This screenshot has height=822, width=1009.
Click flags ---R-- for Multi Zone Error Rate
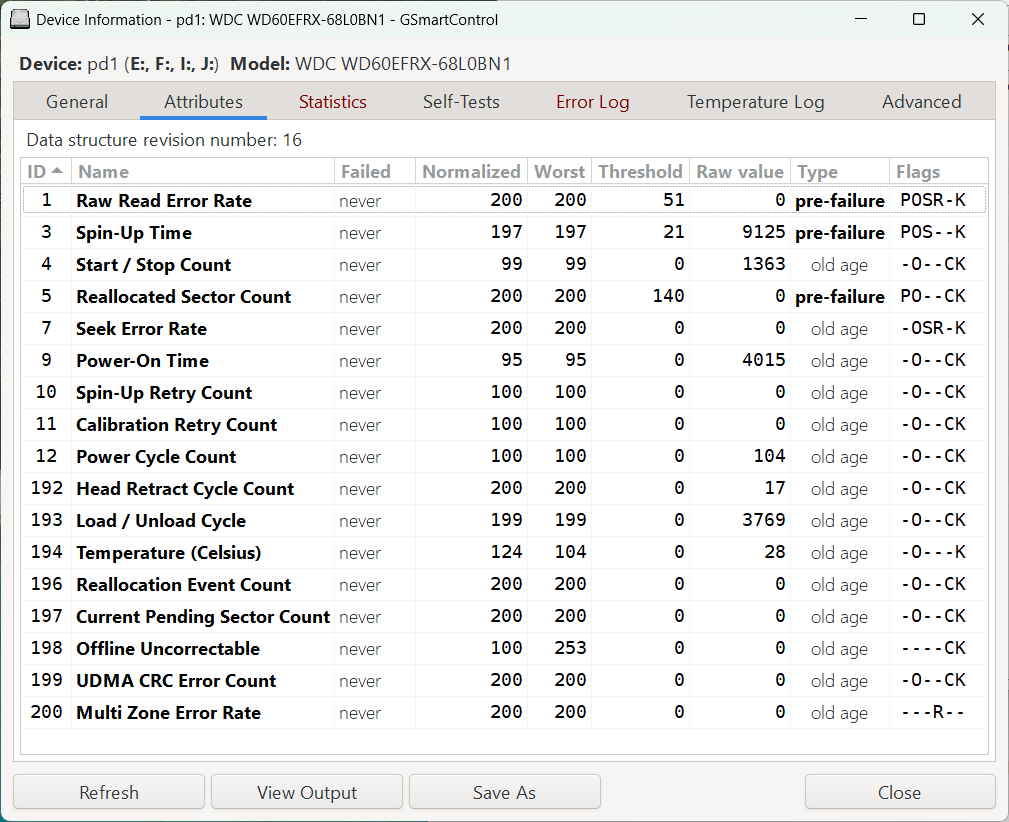tap(933, 712)
